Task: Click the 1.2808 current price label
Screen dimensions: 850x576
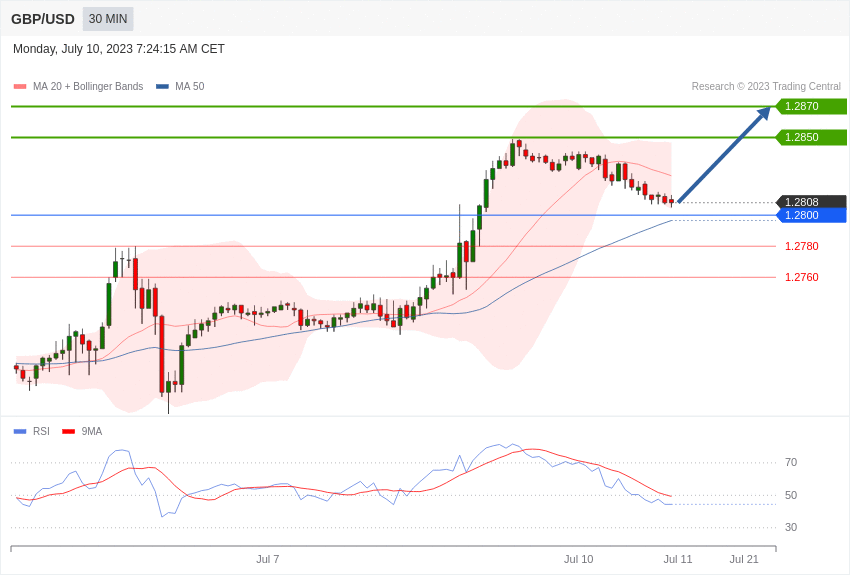Action: tap(811, 202)
